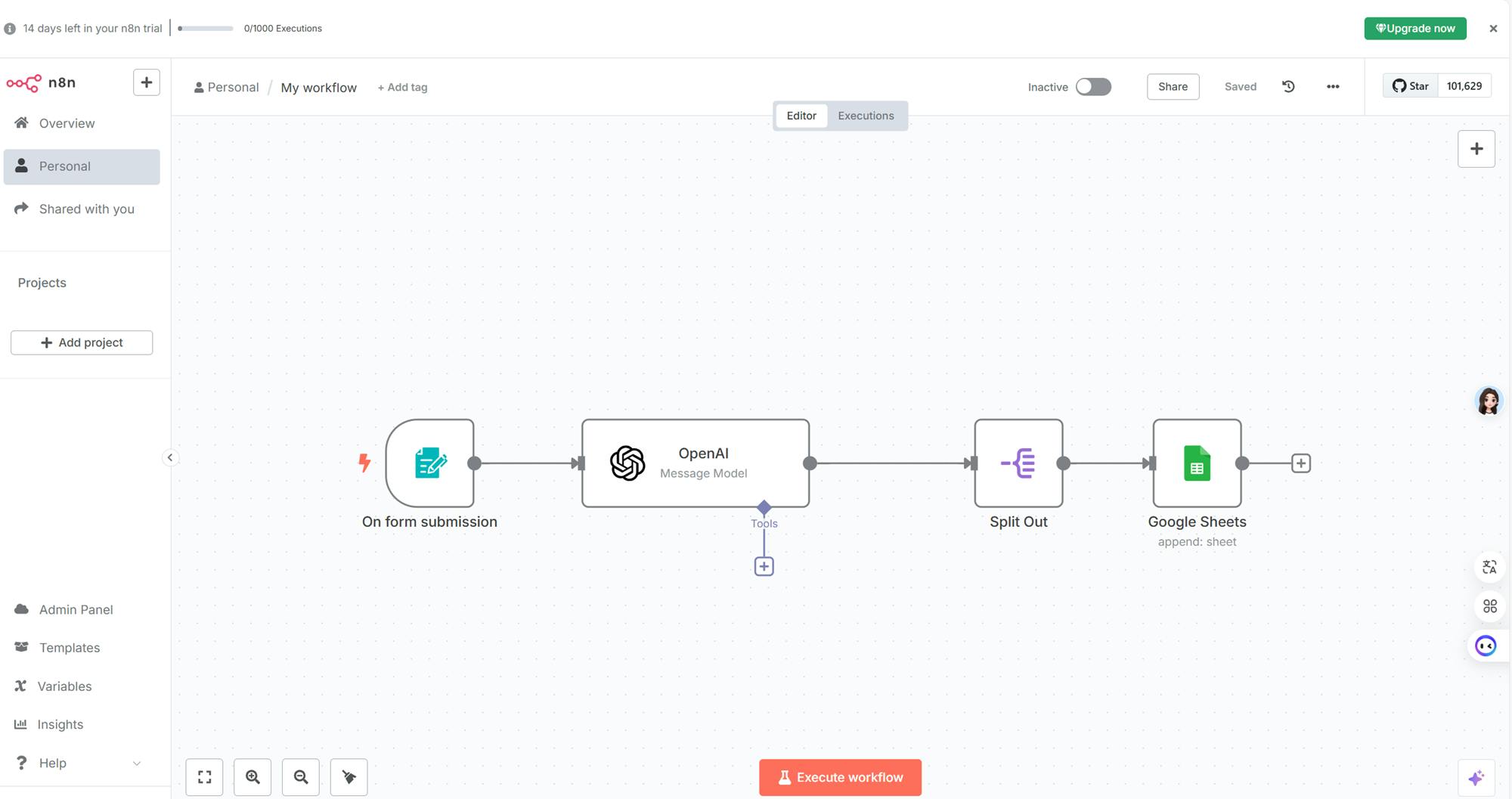Screen dimensions: 1512x799
Task: Open Insights
Action: [82, 724]
